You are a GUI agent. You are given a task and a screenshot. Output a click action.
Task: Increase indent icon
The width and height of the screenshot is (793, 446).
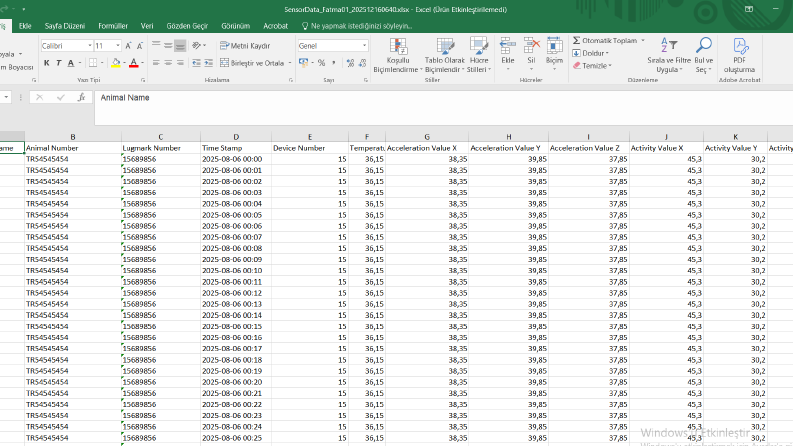tap(209, 63)
